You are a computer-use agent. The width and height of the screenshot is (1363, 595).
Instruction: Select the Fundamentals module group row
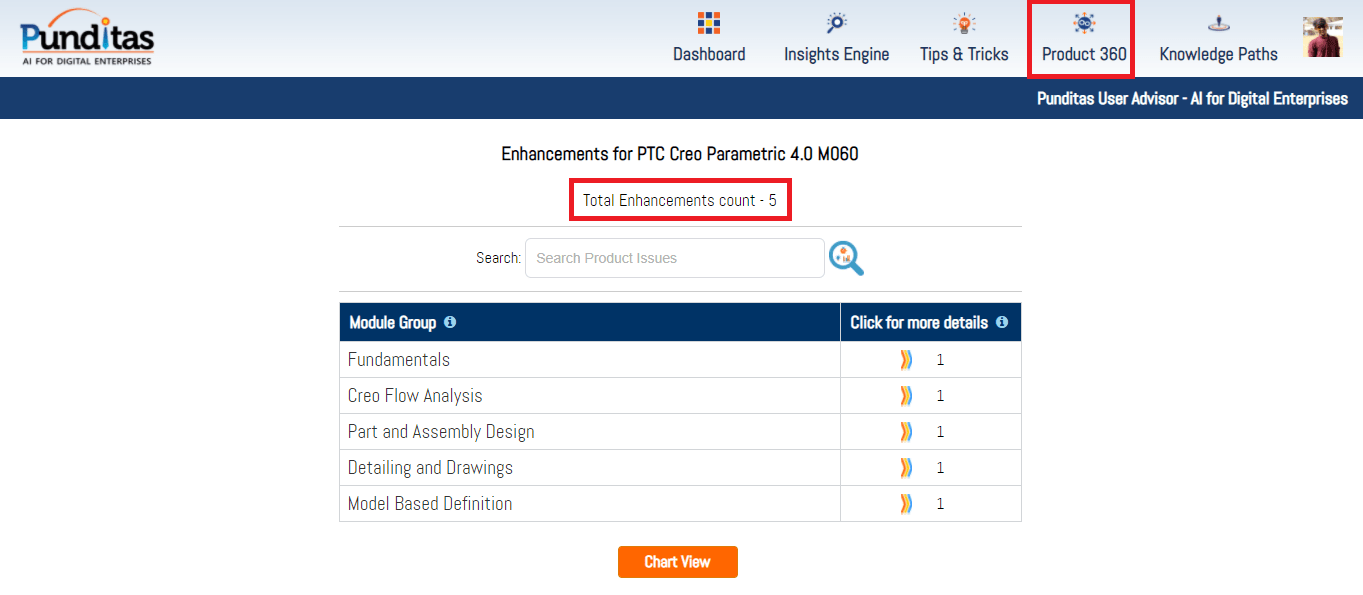tap(399, 360)
